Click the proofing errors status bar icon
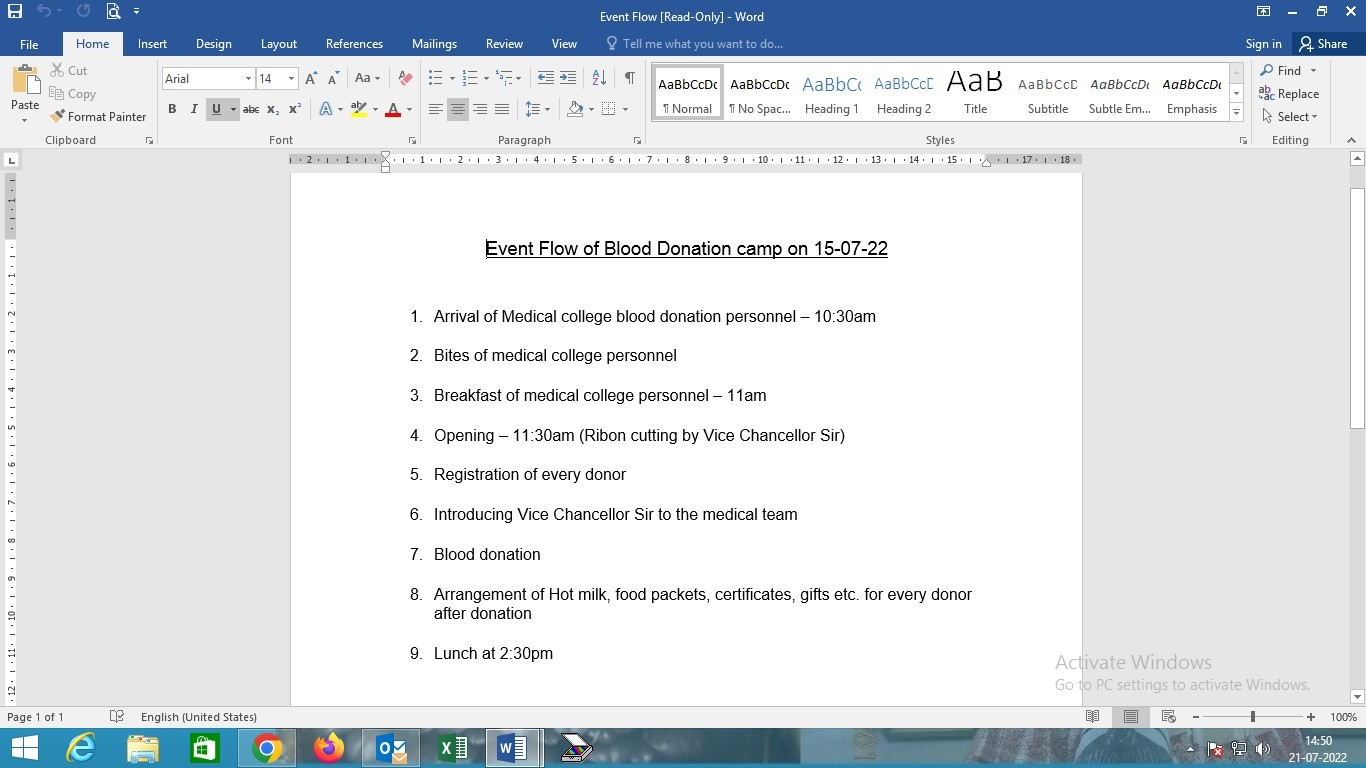This screenshot has height=768, width=1366. (x=117, y=717)
